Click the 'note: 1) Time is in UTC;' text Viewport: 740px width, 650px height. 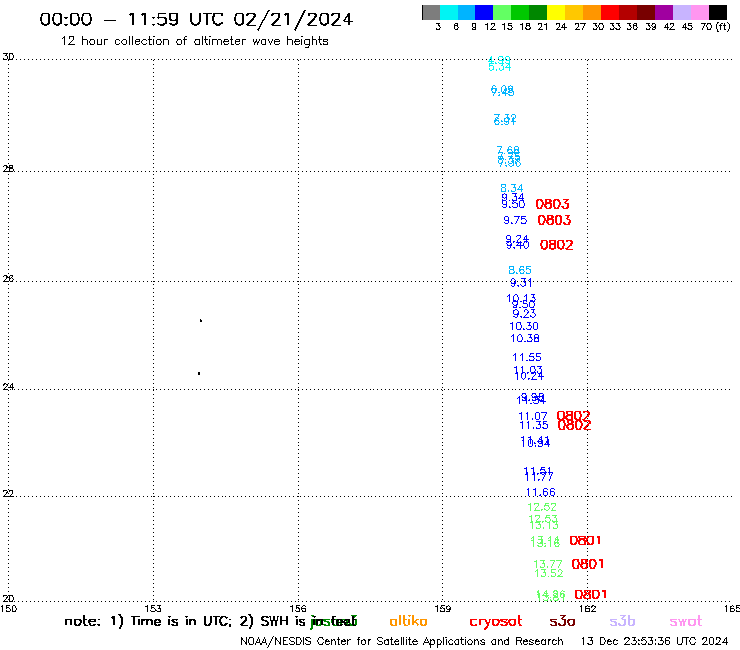(x=148, y=621)
